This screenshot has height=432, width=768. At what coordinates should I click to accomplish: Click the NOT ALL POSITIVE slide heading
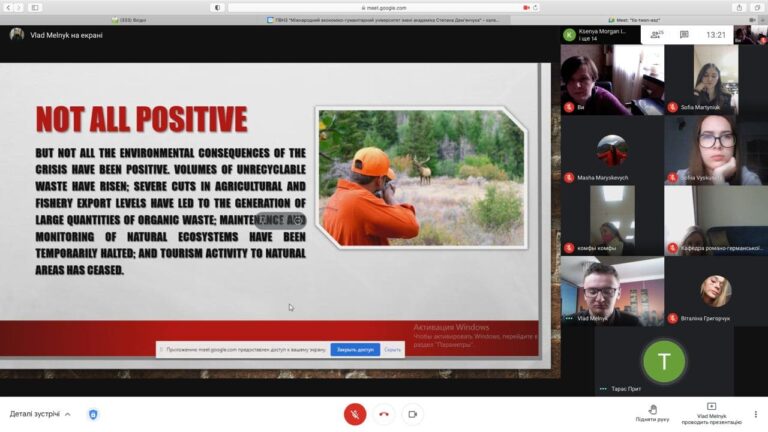coord(142,119)
